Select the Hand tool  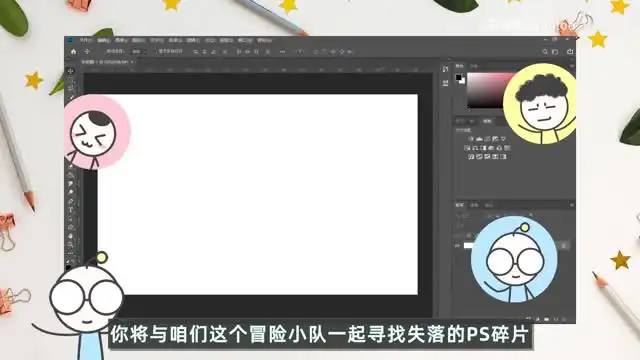tap(71, 236)
